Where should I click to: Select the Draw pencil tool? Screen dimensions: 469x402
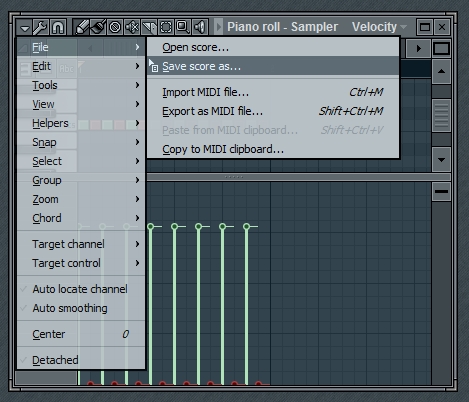(81, 27)
